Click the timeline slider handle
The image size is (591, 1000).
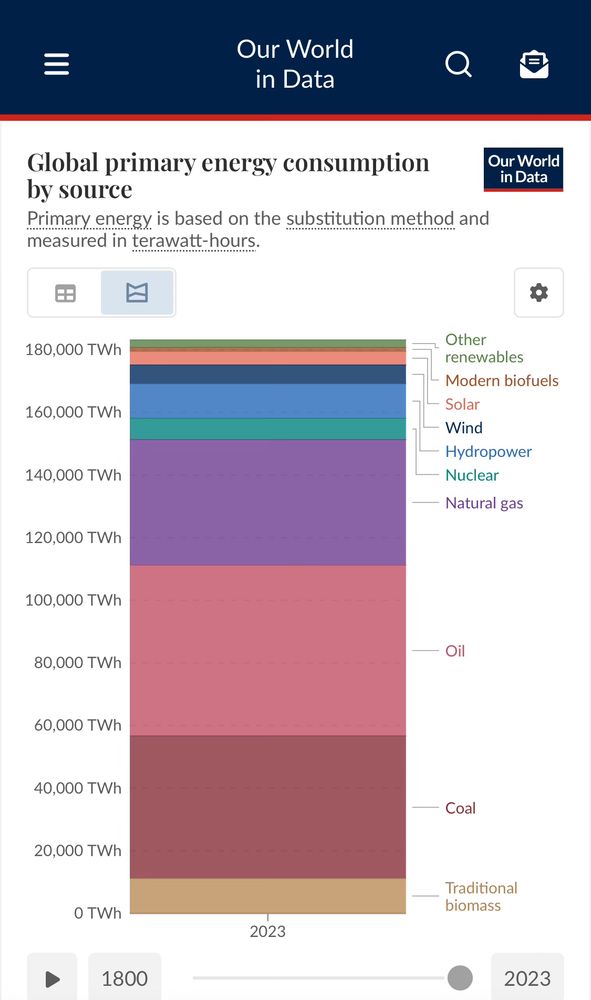(460, 977)
